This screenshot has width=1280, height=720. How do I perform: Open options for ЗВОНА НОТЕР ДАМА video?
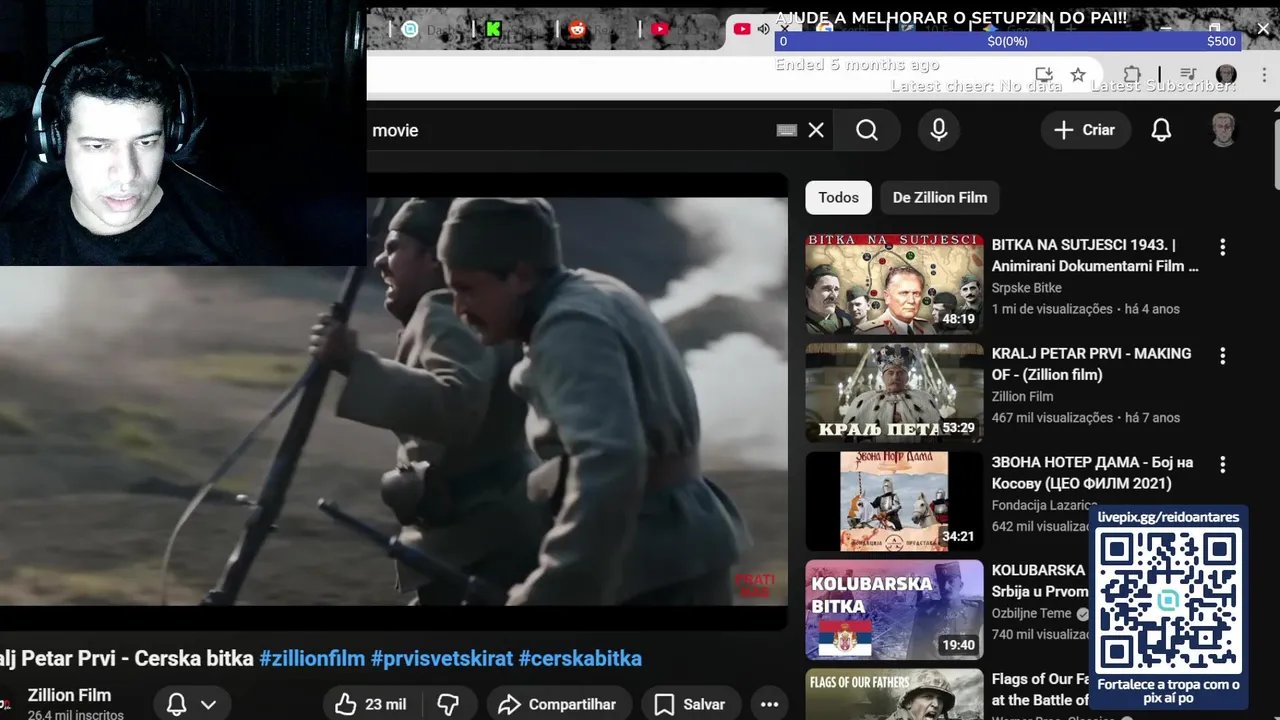(x=1222, y=465)
